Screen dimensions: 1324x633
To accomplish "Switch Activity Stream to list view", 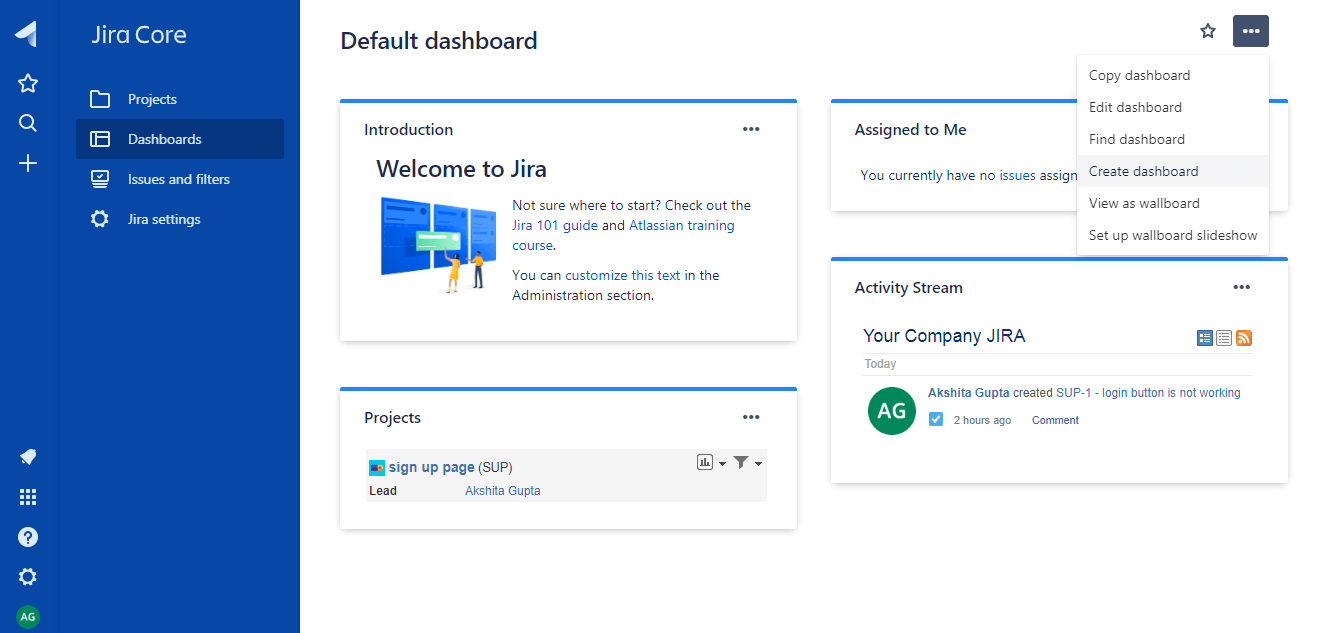I will tap(1224, 338).
